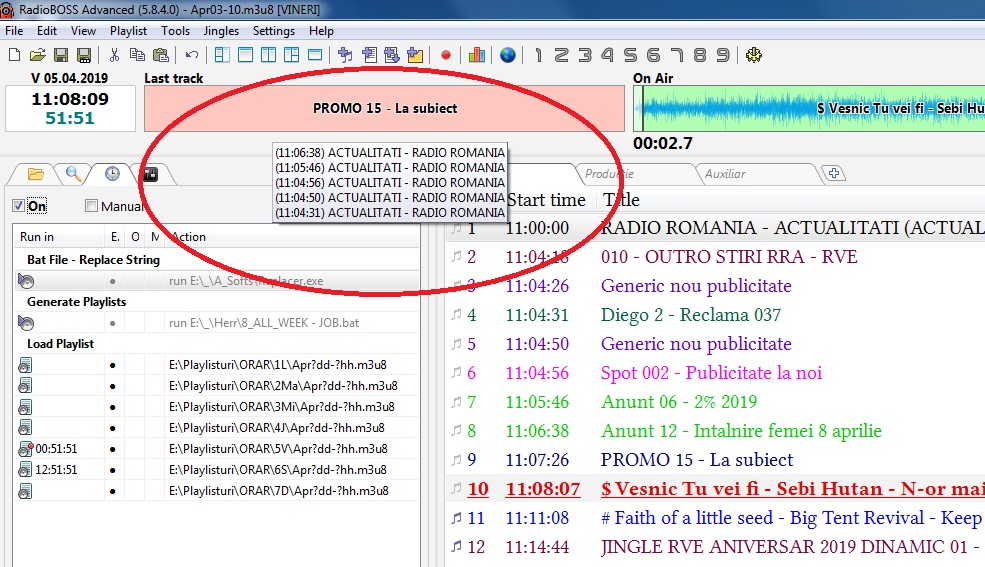
Task: Select the ORAR\5V event running in 00:51:51
Action: coord(217,449)
